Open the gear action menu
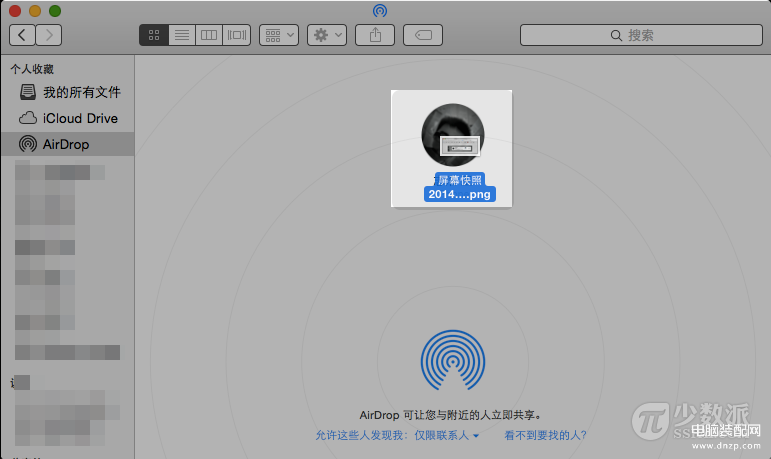The height and width of the screenshot is (459, 771). tap(327, 35)
